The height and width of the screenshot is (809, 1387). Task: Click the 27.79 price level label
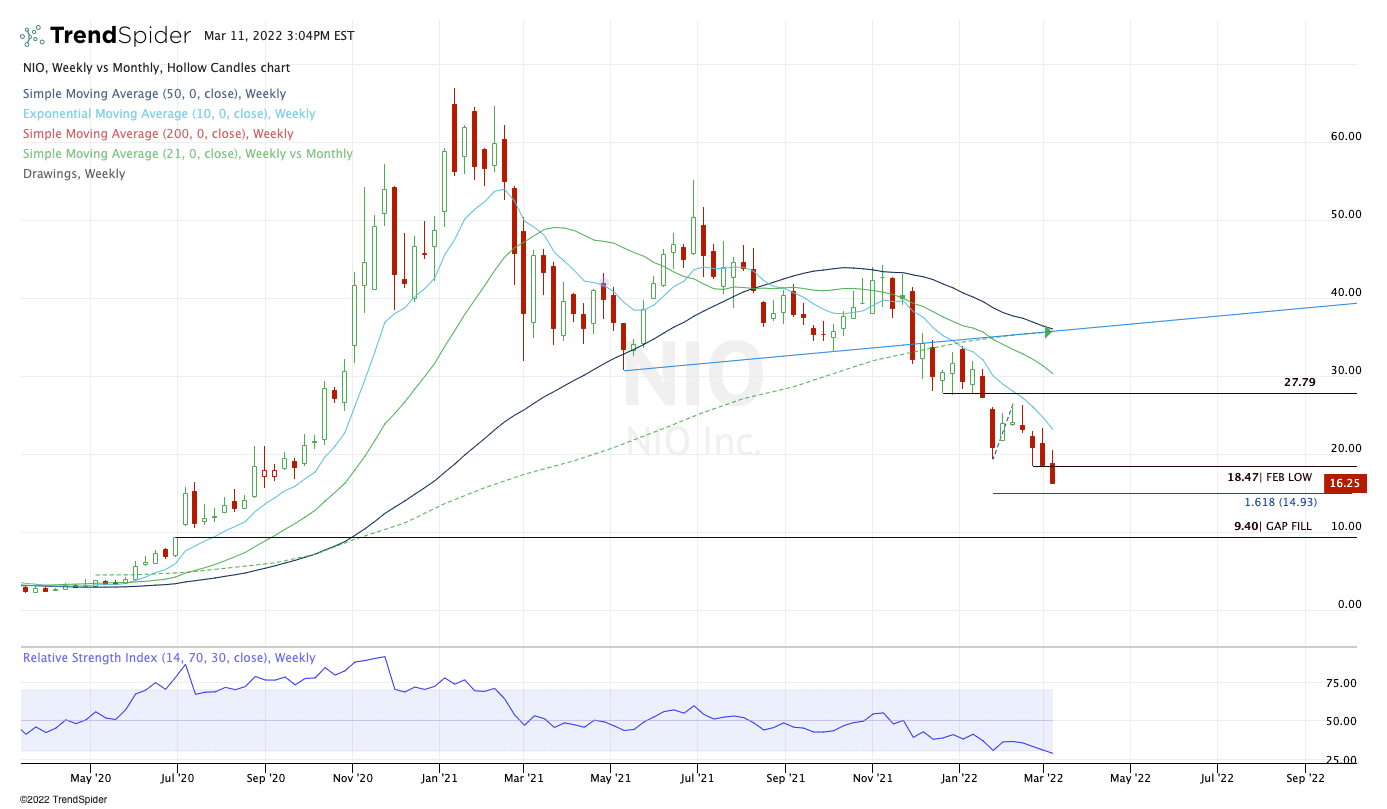pyautogui.click(x=1300, y=382)
